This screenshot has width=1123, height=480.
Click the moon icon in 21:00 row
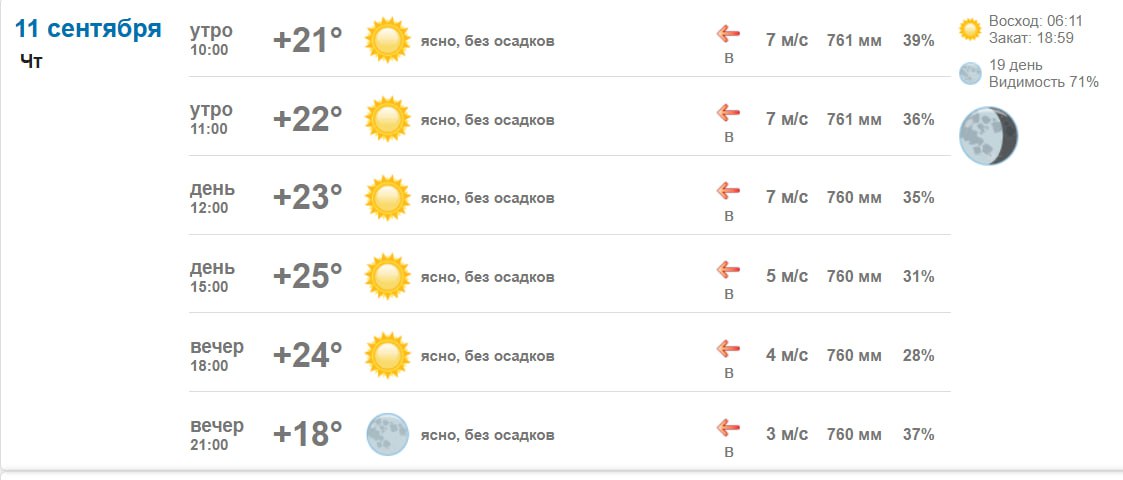387,434
